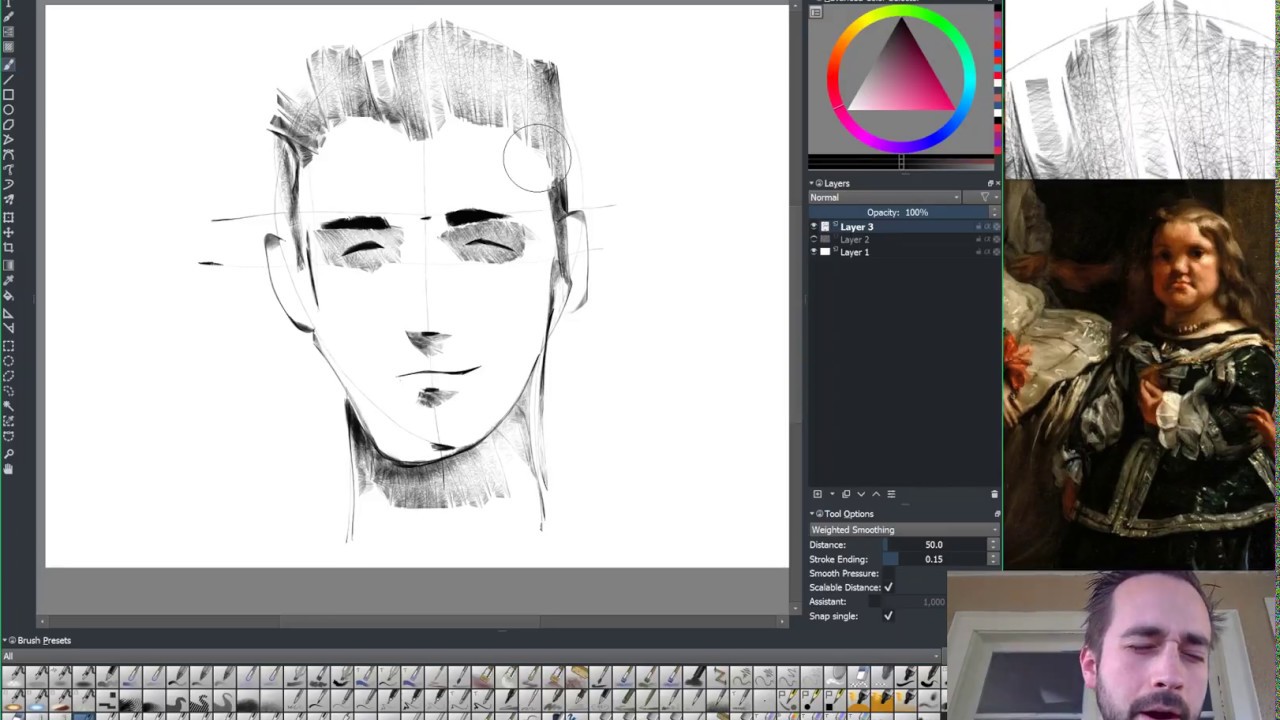Screen dimensions: 1280x720
Task: Step the layer Opacity value
Action: (x=994, y=212)
